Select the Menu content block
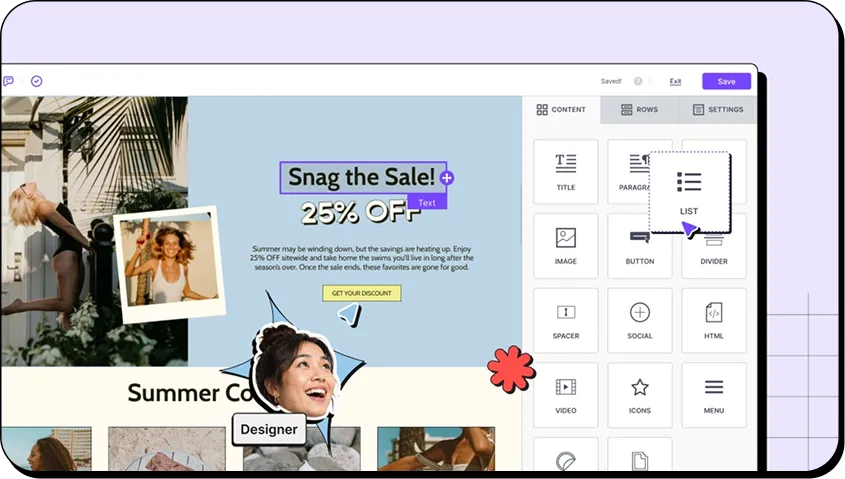The height and width of the screenshot is (479, 845). [x=714, y=395]
